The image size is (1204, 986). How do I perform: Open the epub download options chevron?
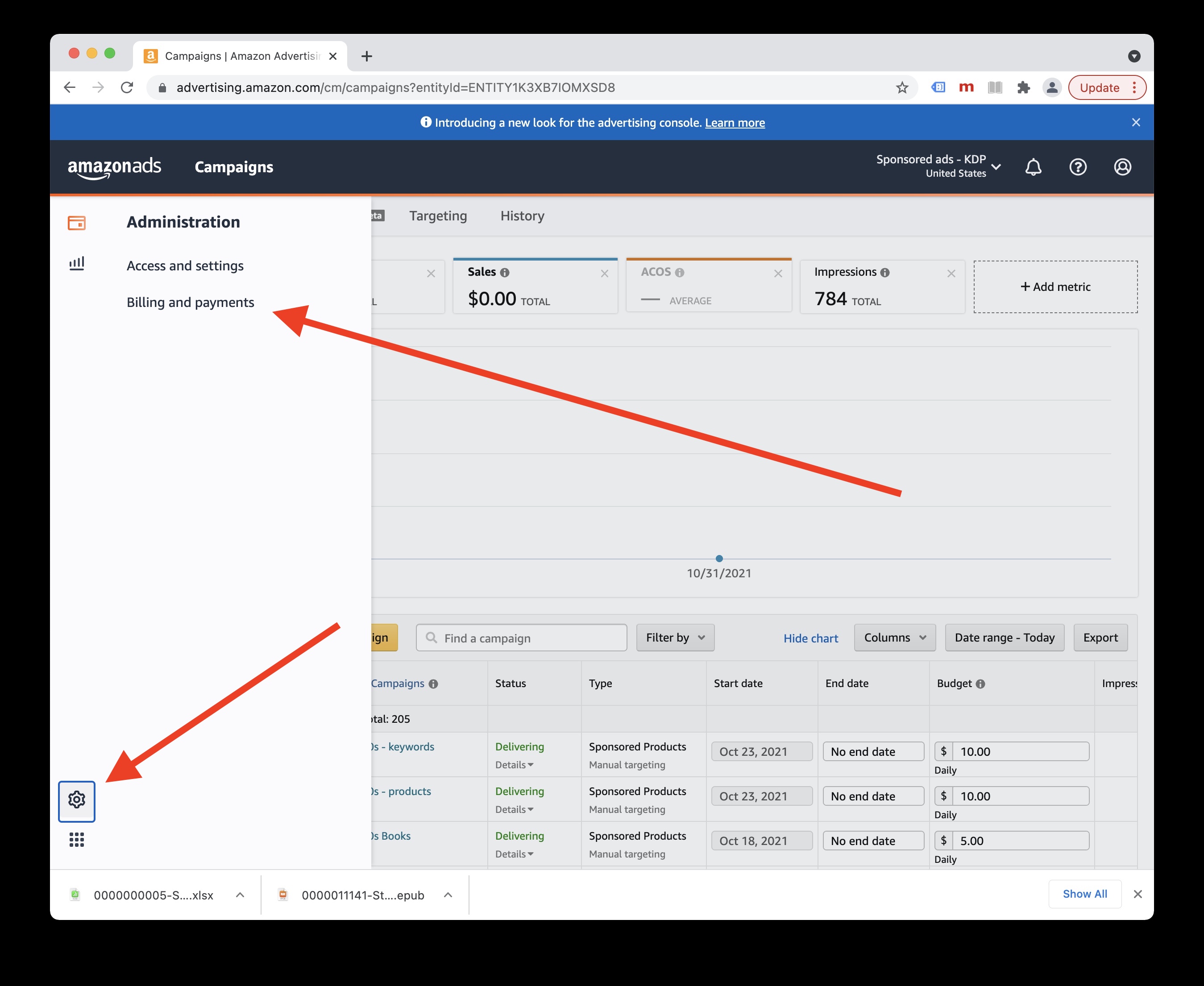coord(448,895)
